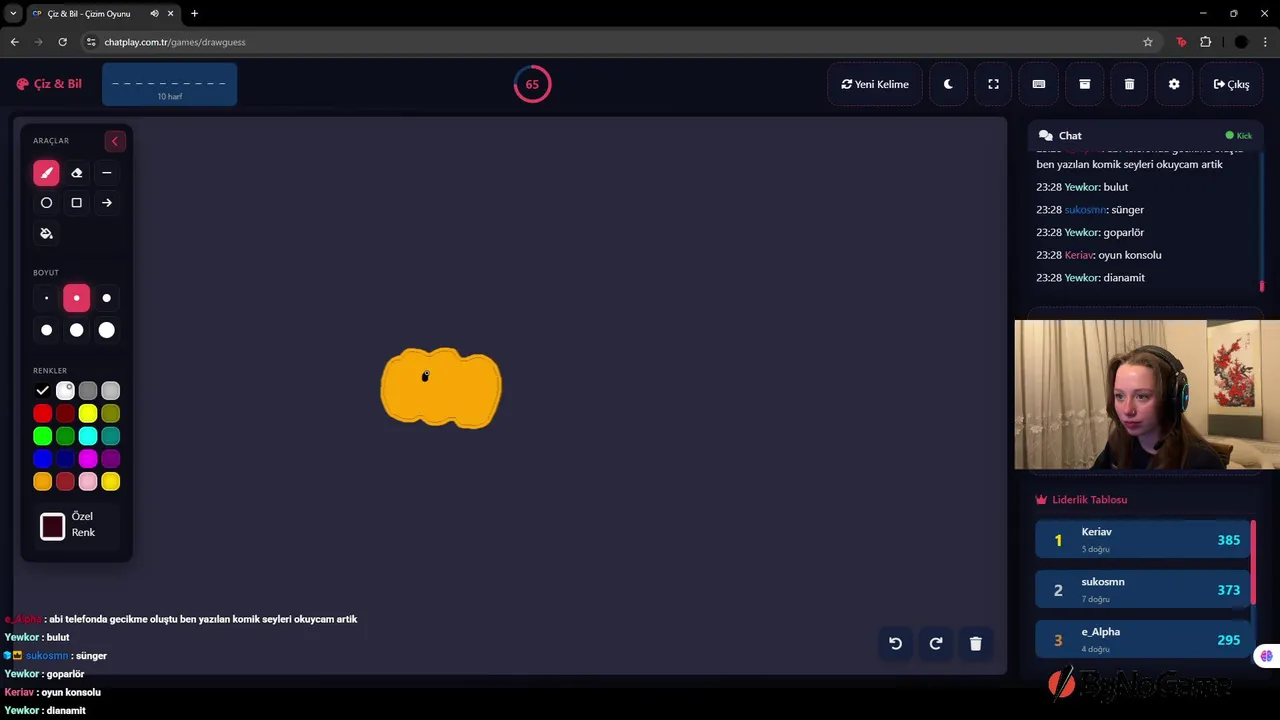
Task: Select the arrow drawing tool
Action: pos(107,203)
